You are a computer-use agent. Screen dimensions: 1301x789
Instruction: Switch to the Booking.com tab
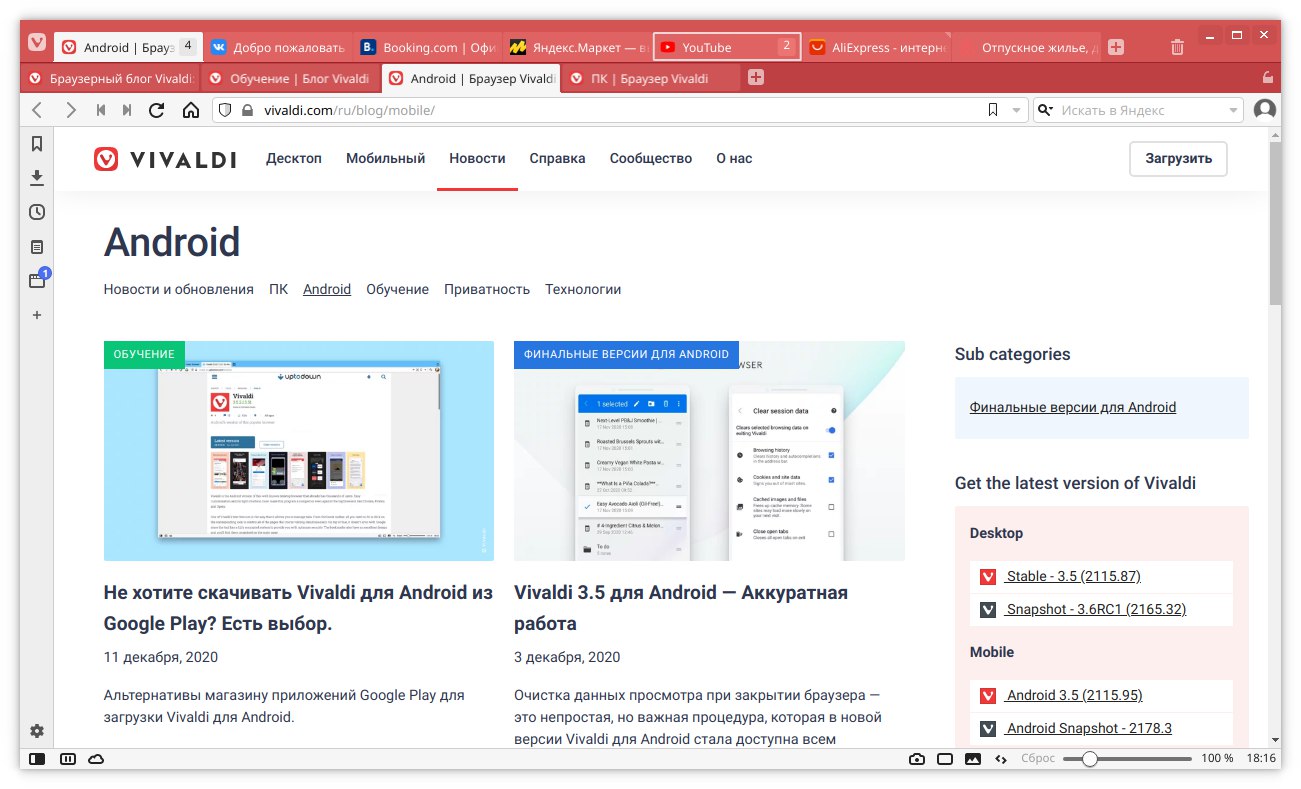pyautogui.click(x=426, y=47)
